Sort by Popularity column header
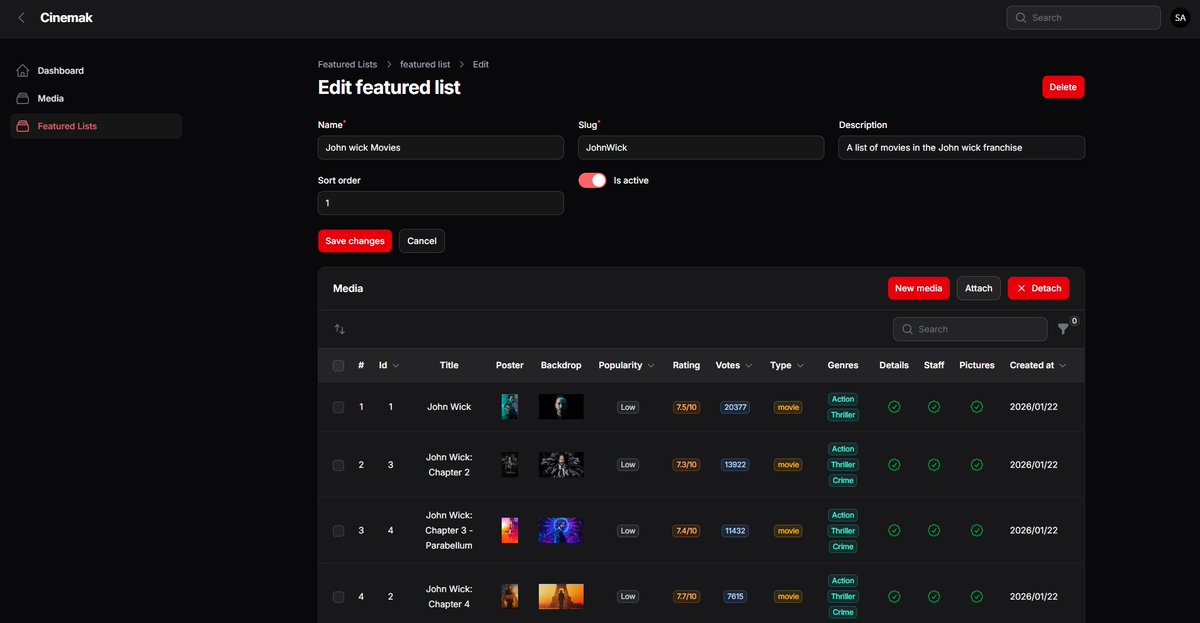The width and height of the screenshot is (1200, 623). coord(627,366)
